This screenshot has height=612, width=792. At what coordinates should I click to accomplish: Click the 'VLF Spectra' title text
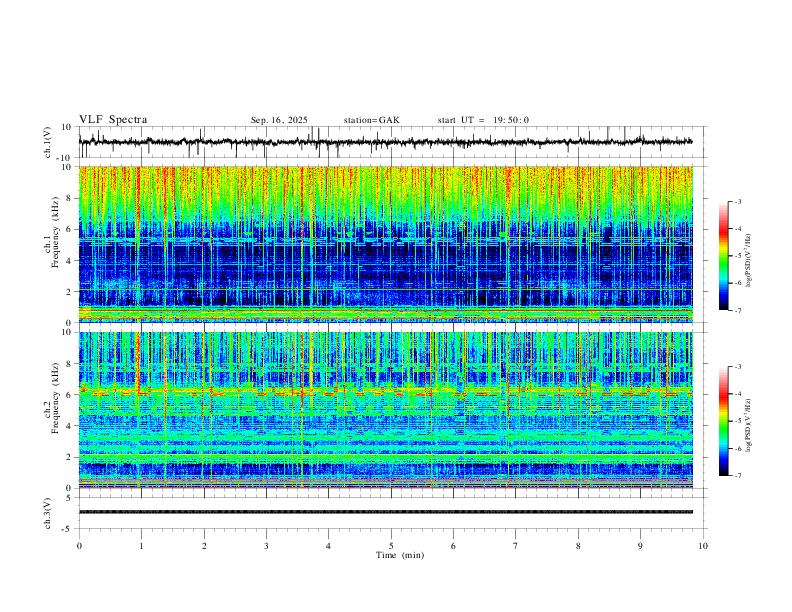pyautogui.click(x=113, y=120)
